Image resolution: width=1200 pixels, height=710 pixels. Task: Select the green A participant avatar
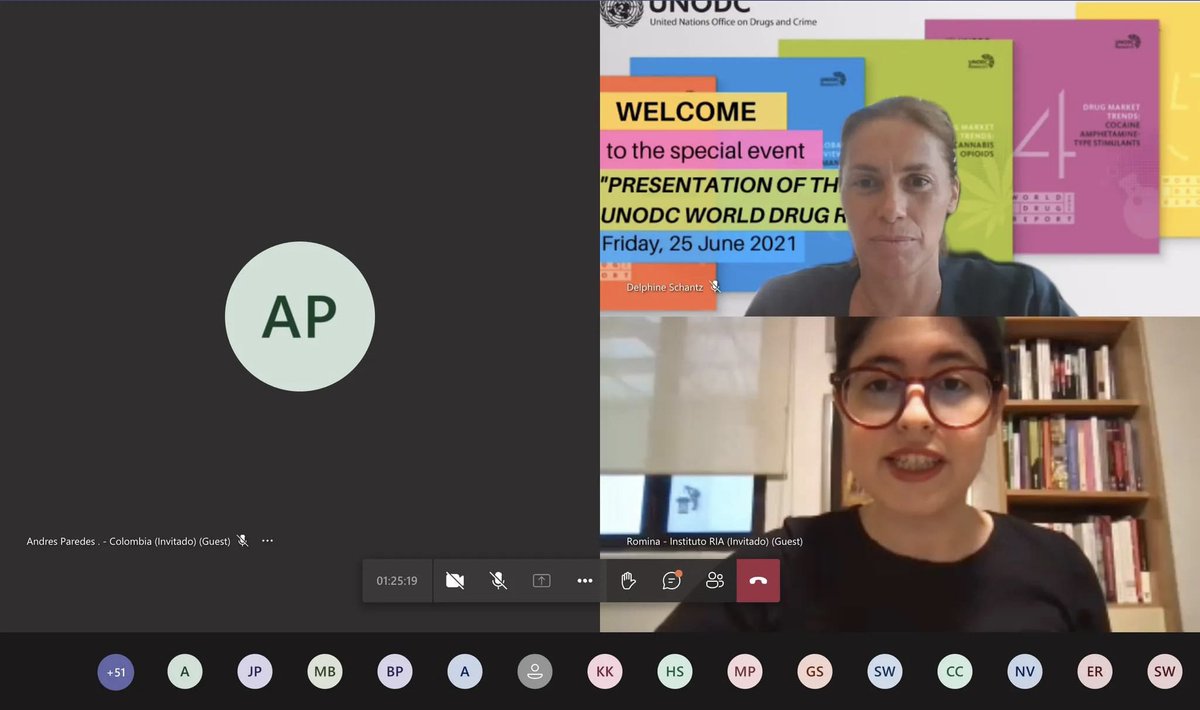185,672
